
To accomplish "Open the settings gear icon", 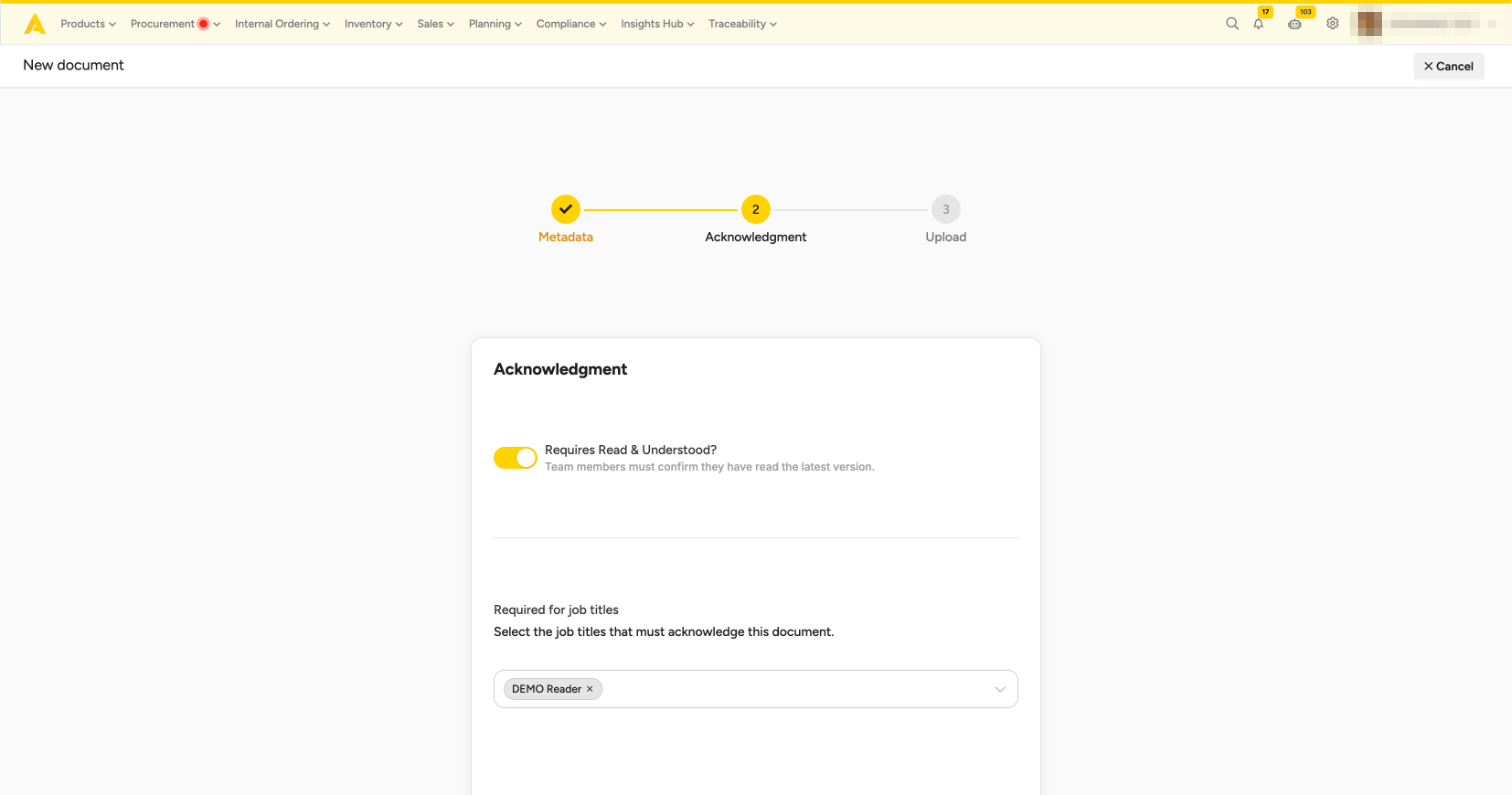I will [1332, 24].
